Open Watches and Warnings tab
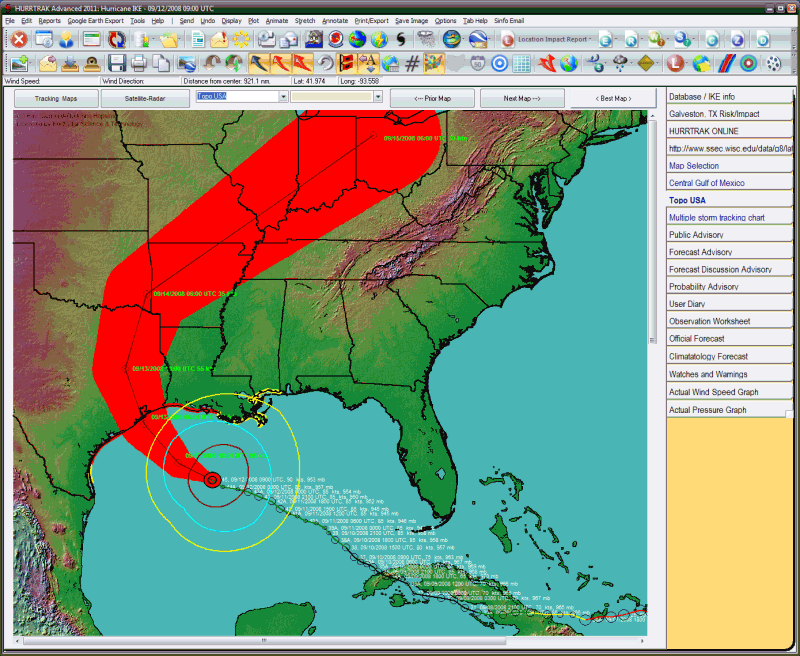 [x=711, y=374]
